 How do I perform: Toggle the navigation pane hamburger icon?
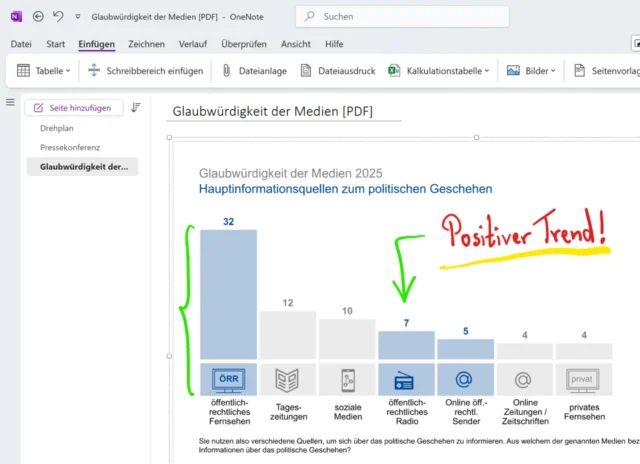(10, 102)
